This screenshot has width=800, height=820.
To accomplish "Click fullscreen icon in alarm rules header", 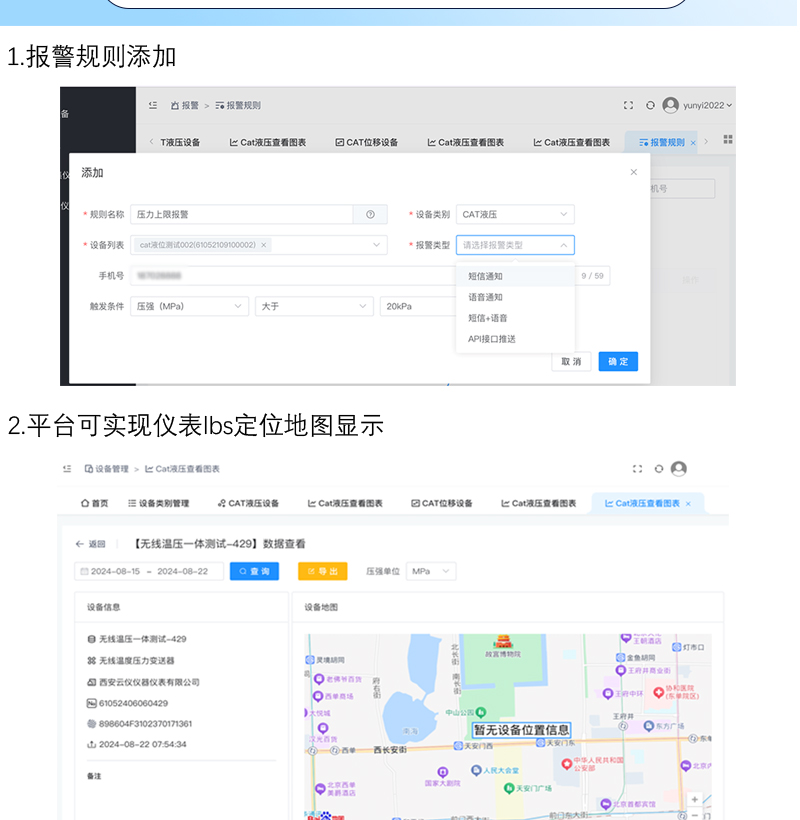I will pyautogui.click(x=628, y=105).
